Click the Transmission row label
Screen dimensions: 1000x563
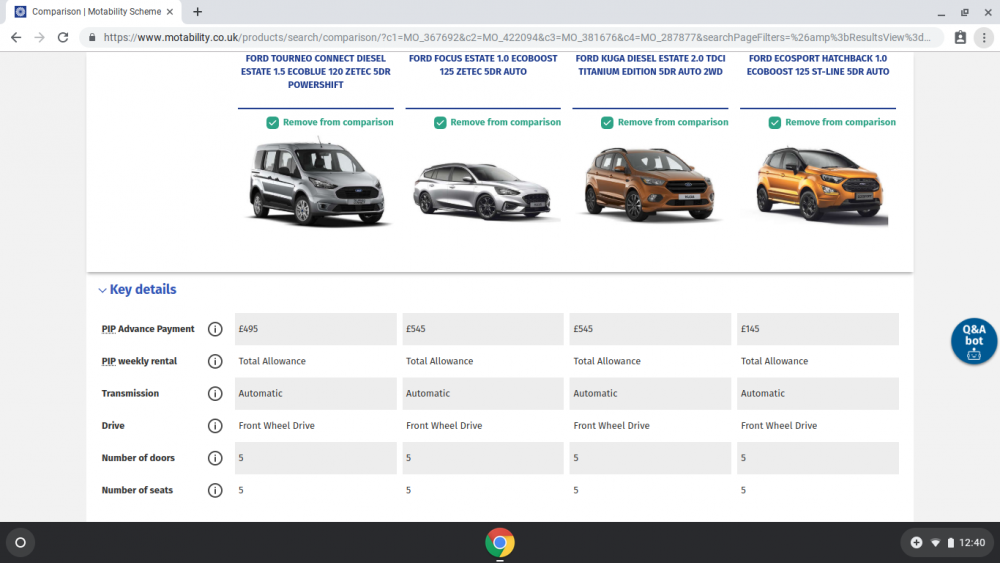130,393
